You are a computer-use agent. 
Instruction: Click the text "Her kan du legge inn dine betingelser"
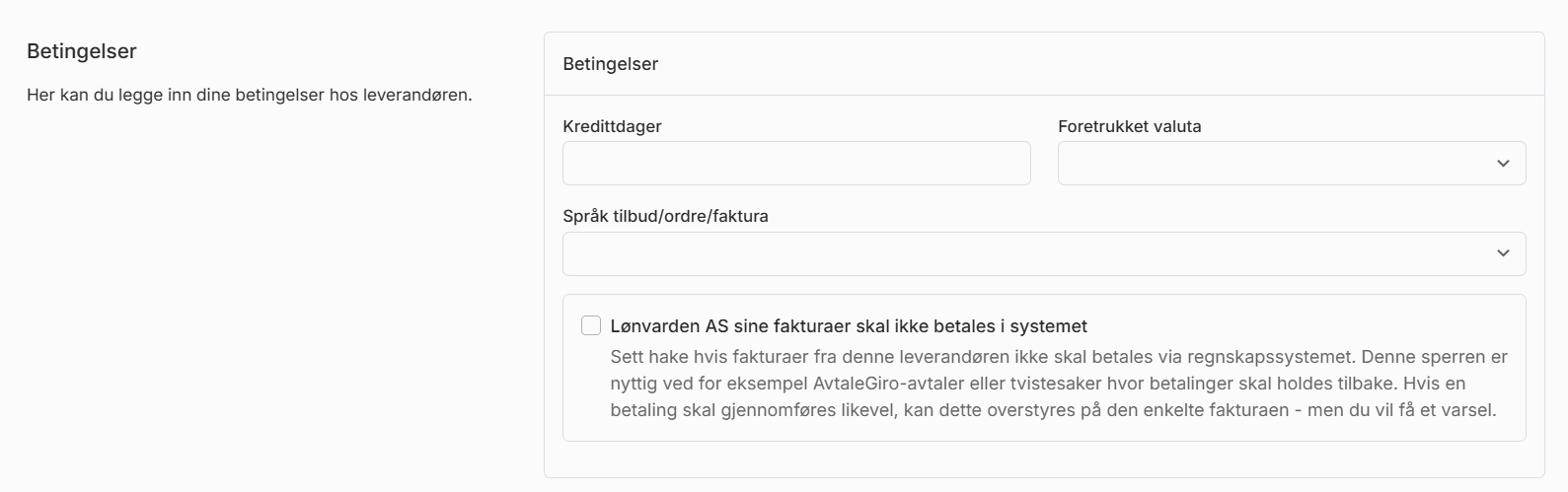coord(176,97)
